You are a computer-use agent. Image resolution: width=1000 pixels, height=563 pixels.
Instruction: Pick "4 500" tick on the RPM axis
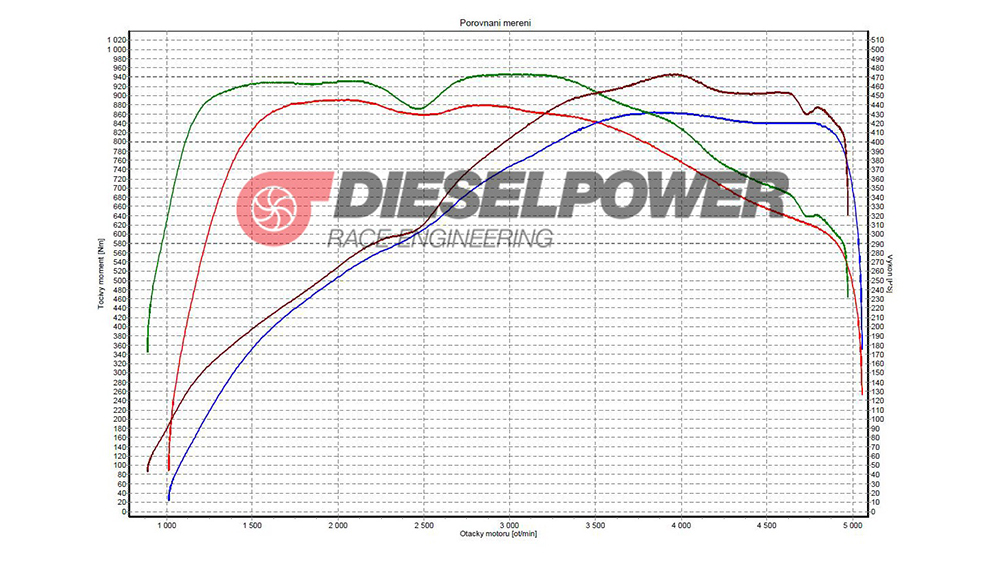[767, 525]
